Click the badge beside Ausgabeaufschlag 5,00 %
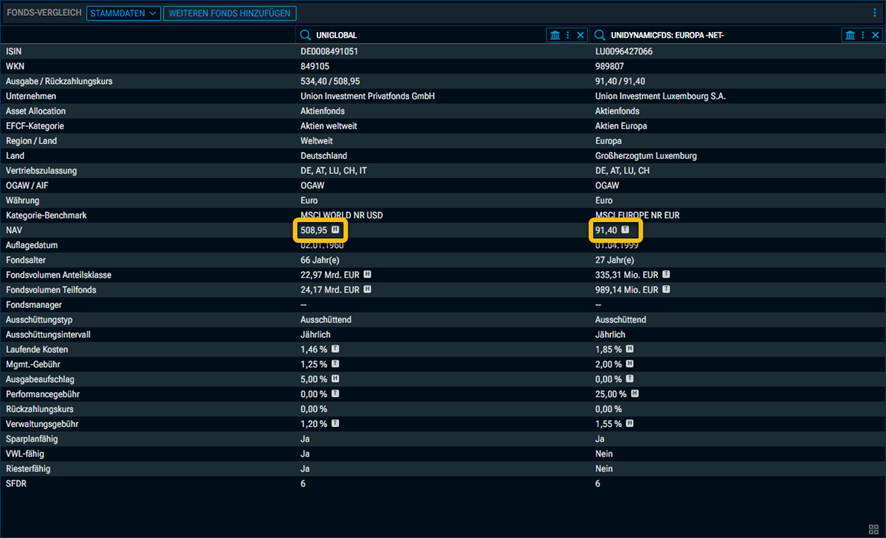Screen dimensions: 886x538 click(x=335, y=379)
